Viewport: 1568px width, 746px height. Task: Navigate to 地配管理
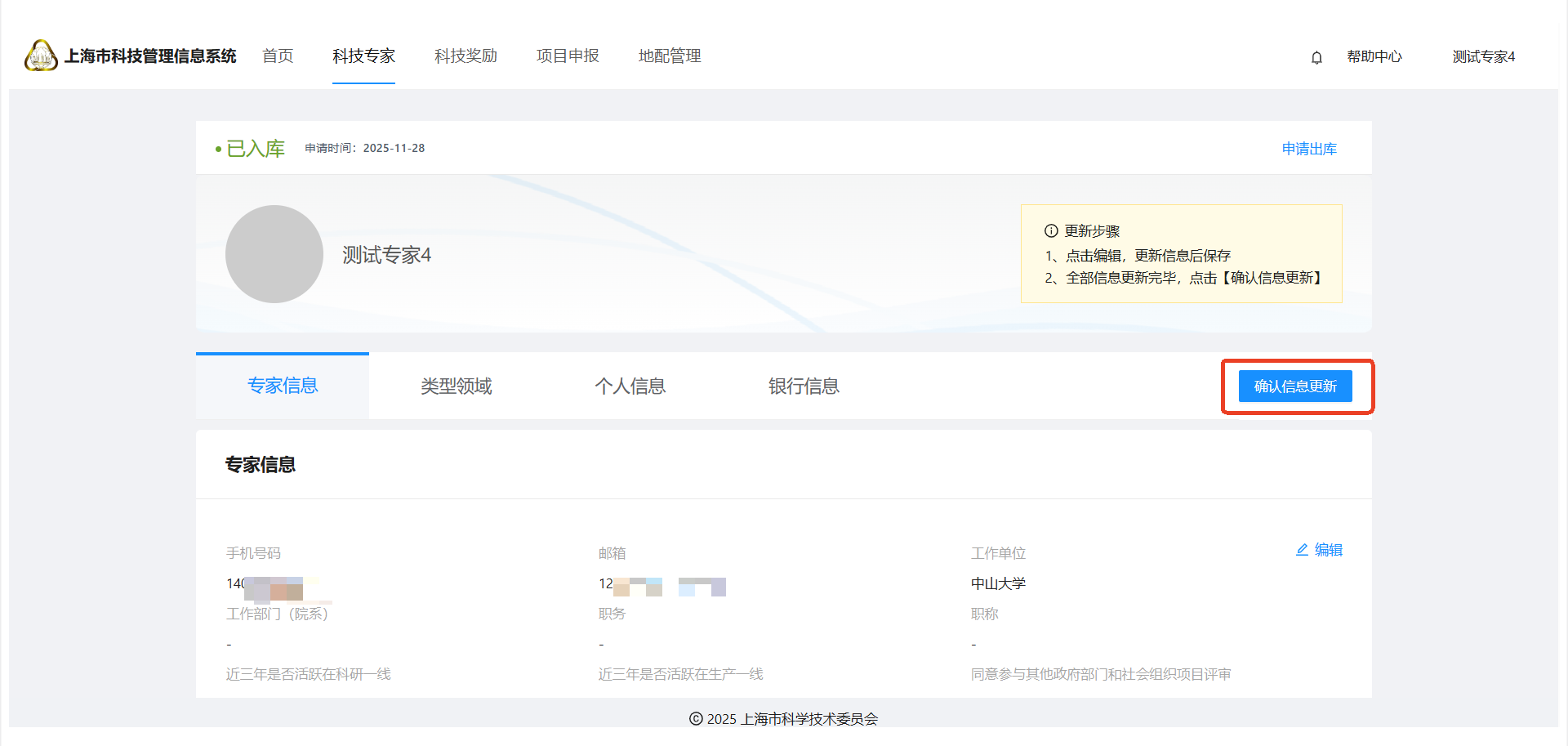(x=670, y=56)
